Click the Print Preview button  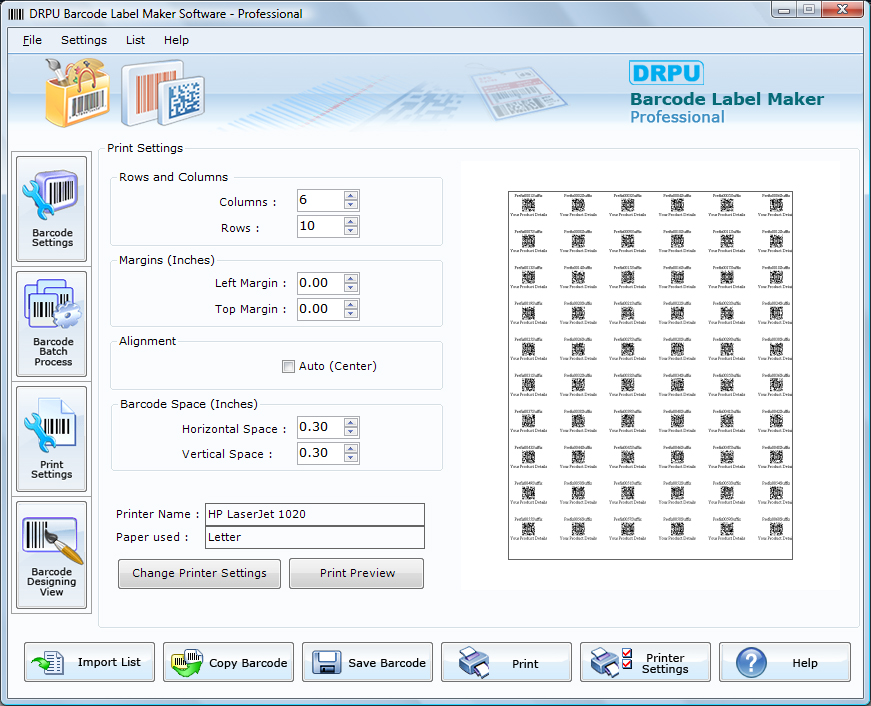click(x=357, y=573)
